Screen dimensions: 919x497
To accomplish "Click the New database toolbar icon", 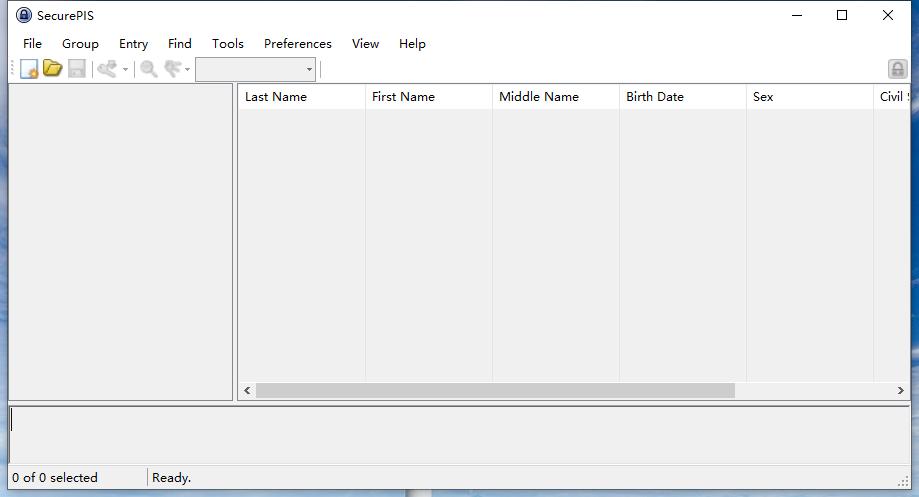I will (x=29, y=69).
